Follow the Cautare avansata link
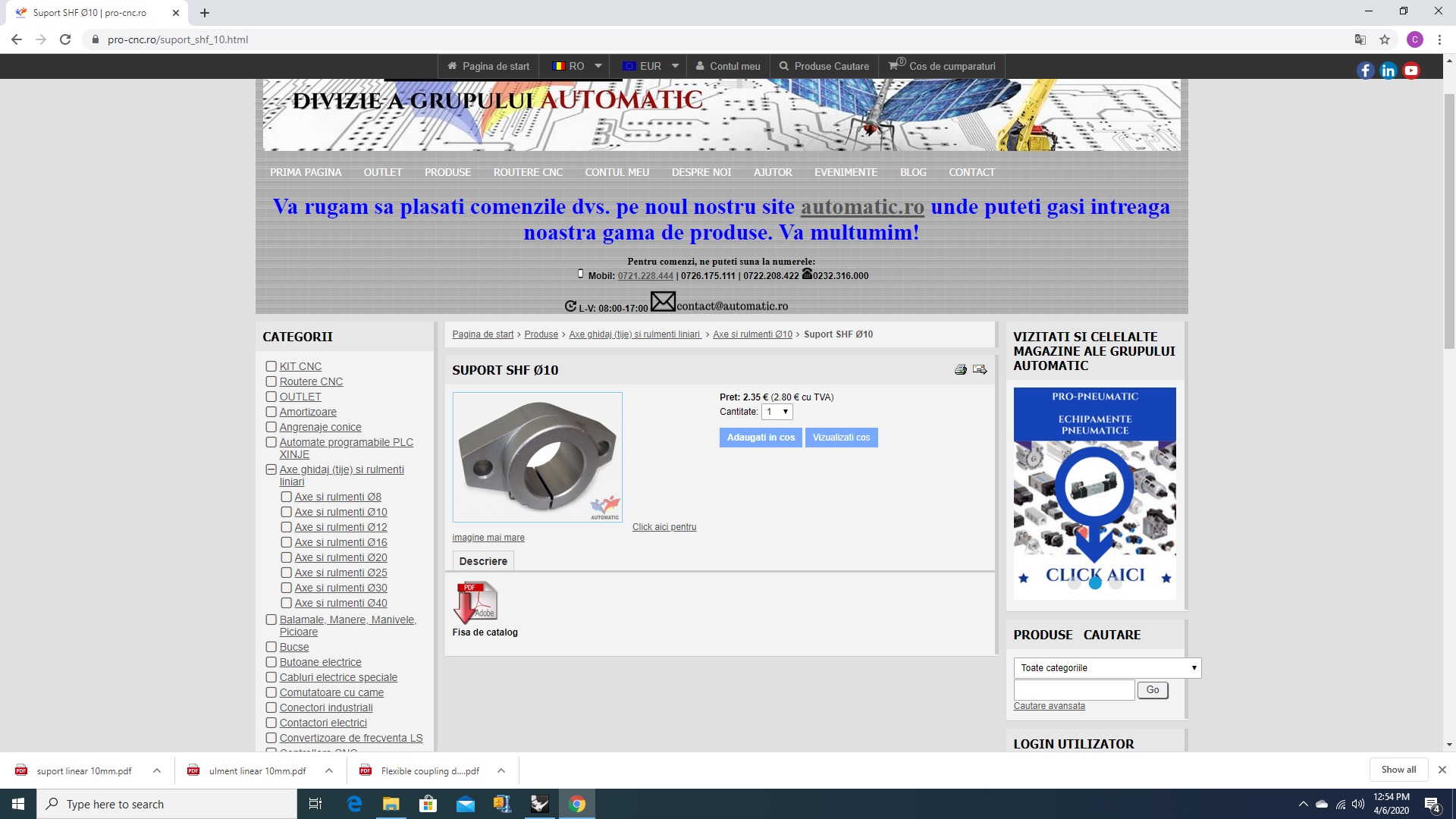Viewport: 1456px width, 819px height. click(x=1049, y=706)
